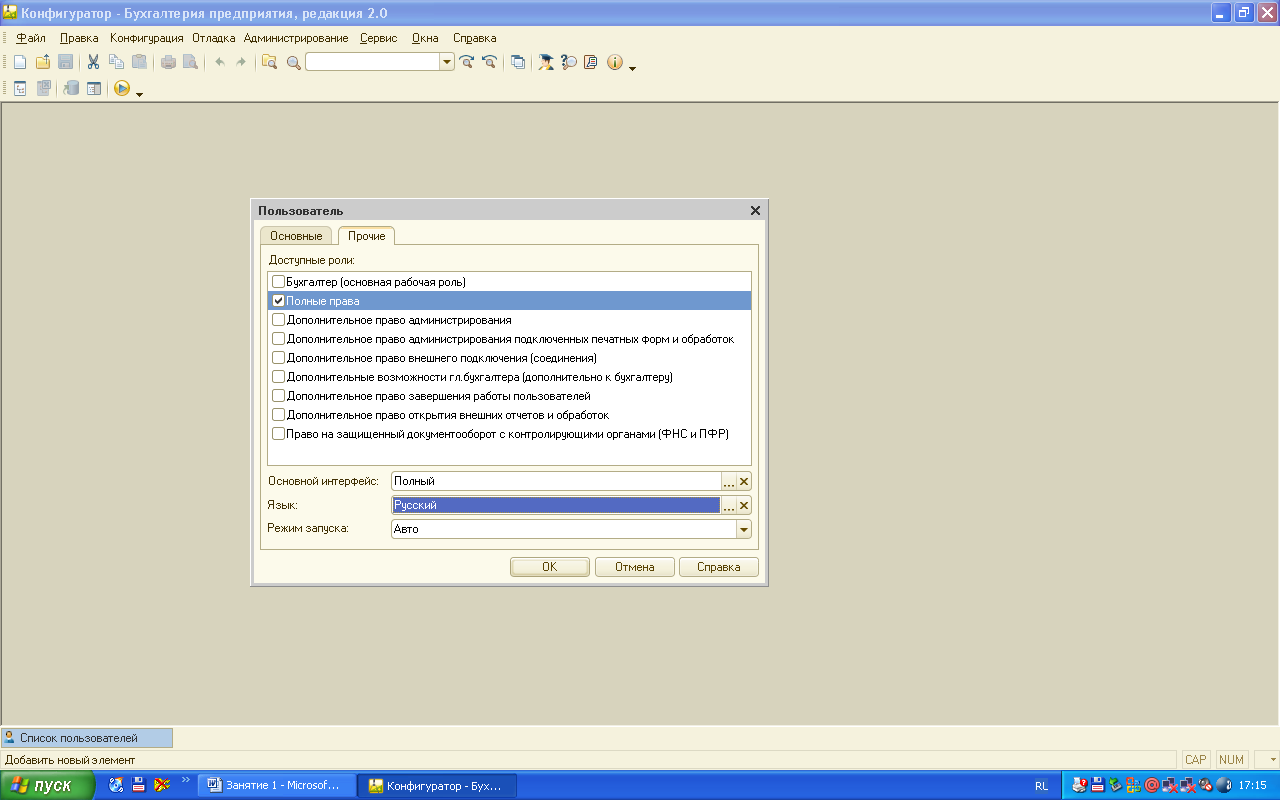This screenshot has width=1280, height=800.
Task: Uncheck the 'Полные права' role
Action: pos(279,301)
